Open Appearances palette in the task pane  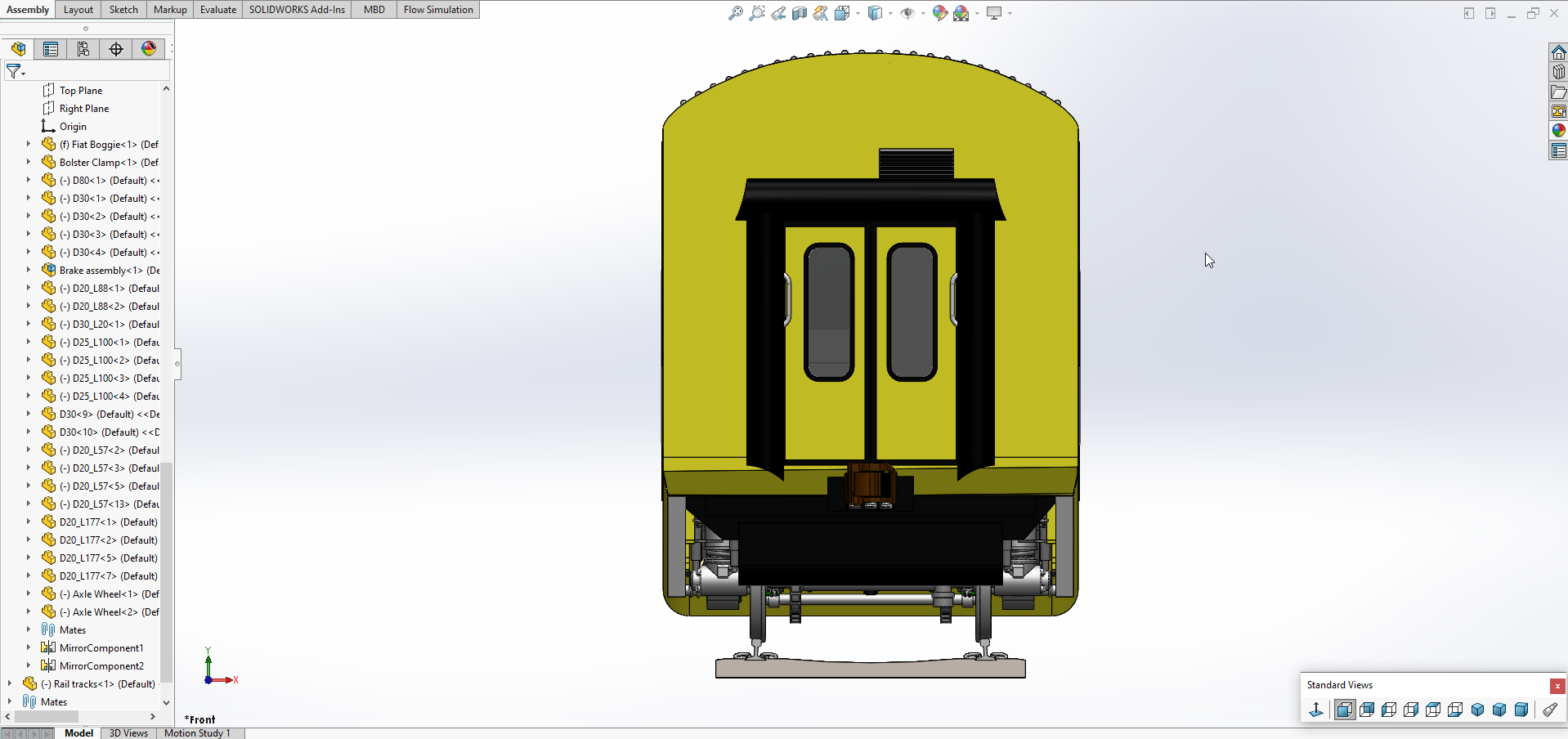pyautogui.click(x=1558, y=131)
